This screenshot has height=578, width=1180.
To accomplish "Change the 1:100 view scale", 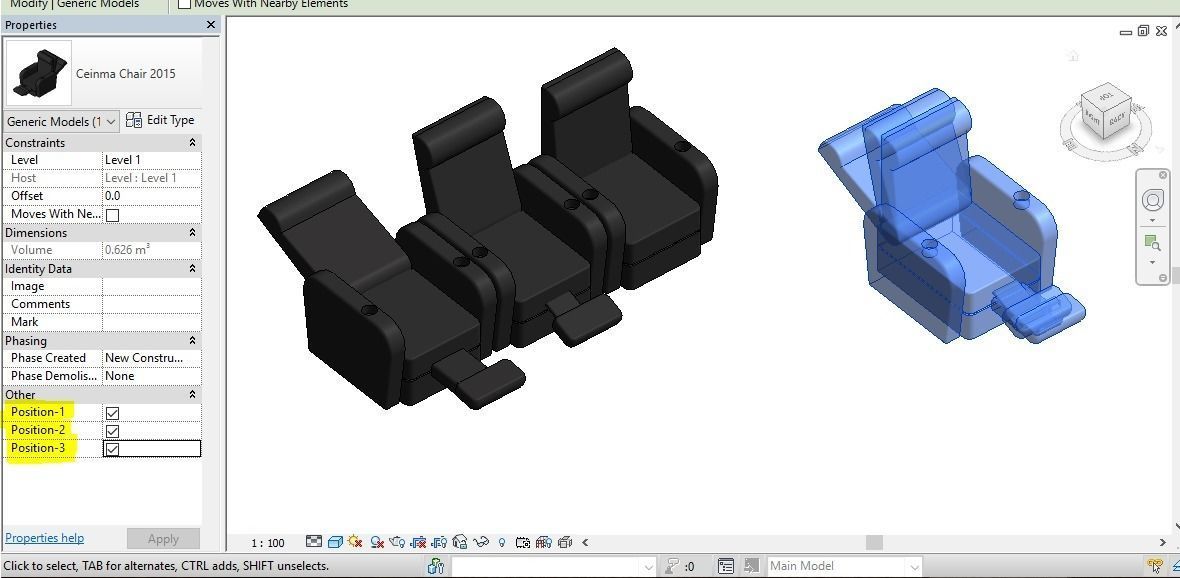I will pos(267,543).
